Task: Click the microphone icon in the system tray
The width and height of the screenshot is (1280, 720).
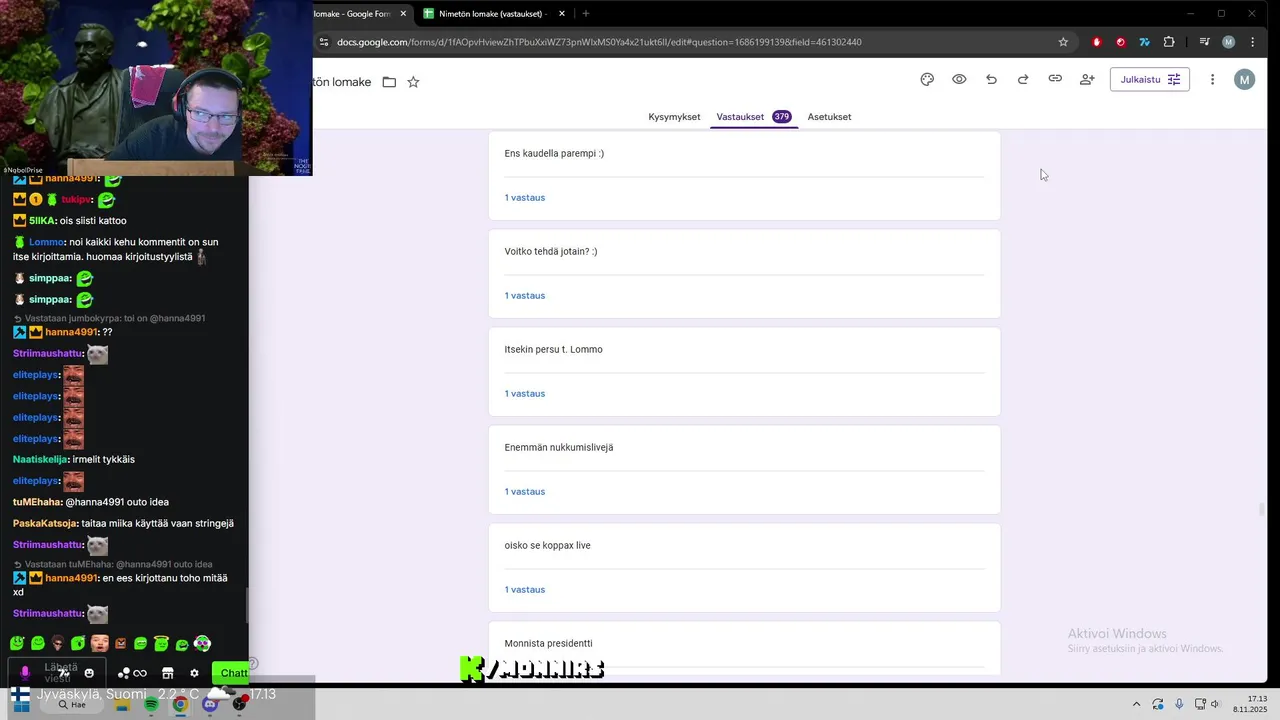Action: pos(1179,704)
